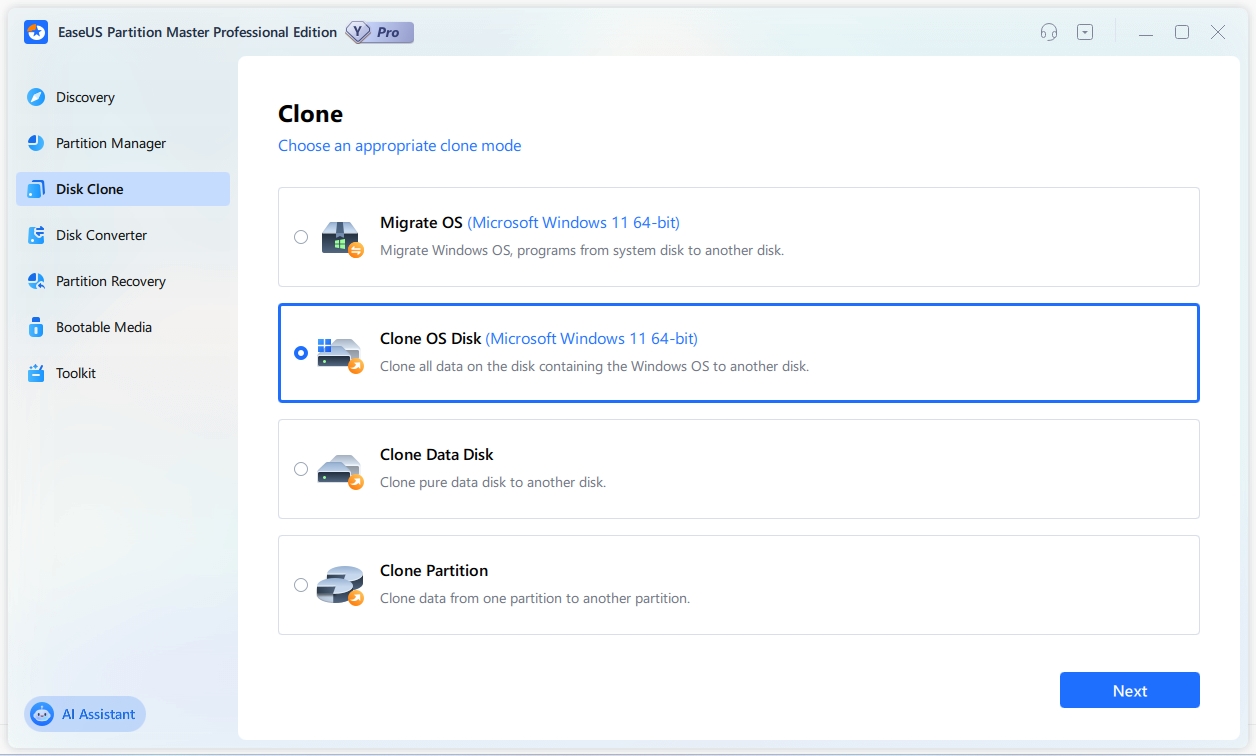Click the AI Assistant robot icon
This screenshot has width=1256, height=756.
pos(42,714)
